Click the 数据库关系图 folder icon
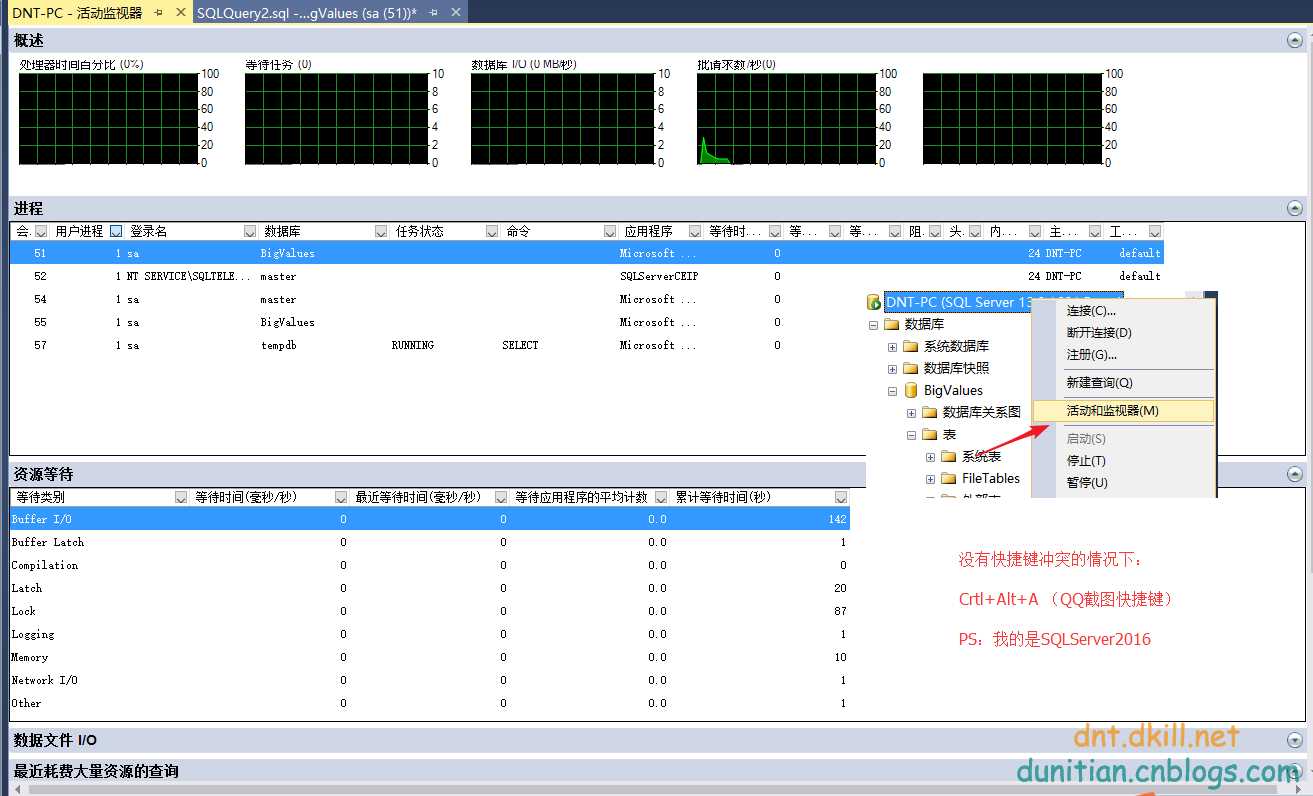The image size is (1313, 796). pyautogui.click(x=930, y=412)
